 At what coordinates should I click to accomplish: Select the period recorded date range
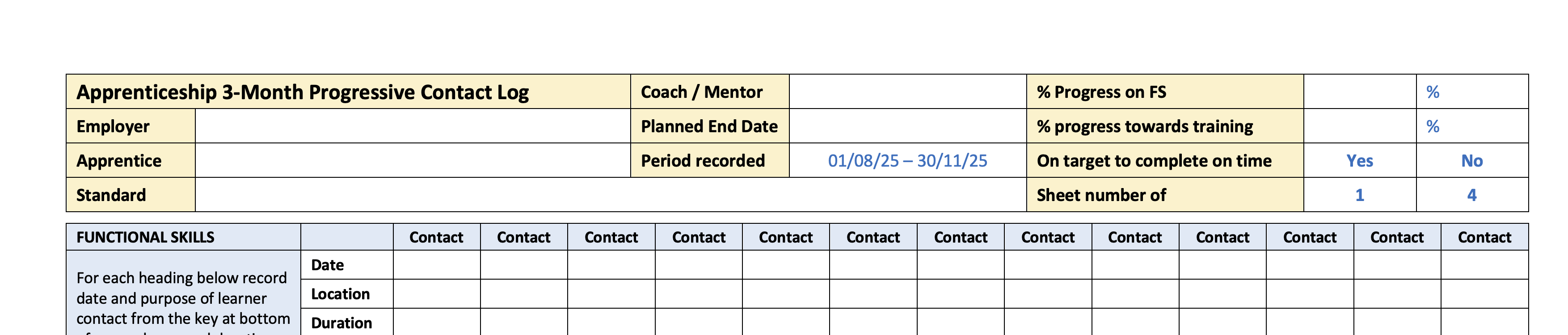[x=907, y=160]
